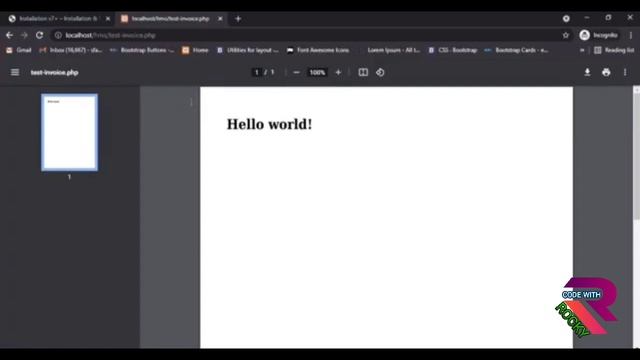Zoom out with the minus button
The image size is (640, 360).
click(296, 72)
